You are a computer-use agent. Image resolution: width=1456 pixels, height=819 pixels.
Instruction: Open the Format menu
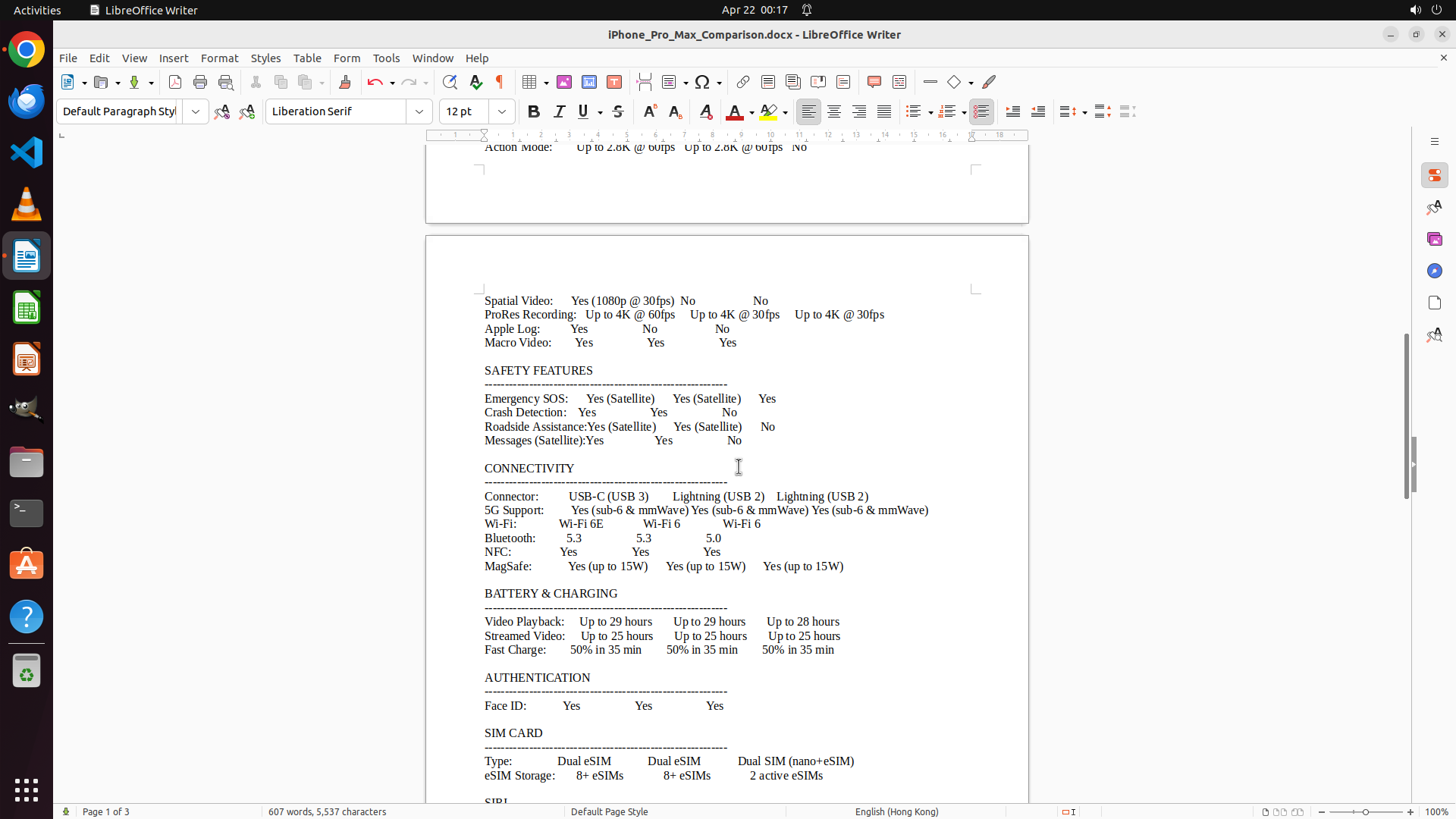219,58
